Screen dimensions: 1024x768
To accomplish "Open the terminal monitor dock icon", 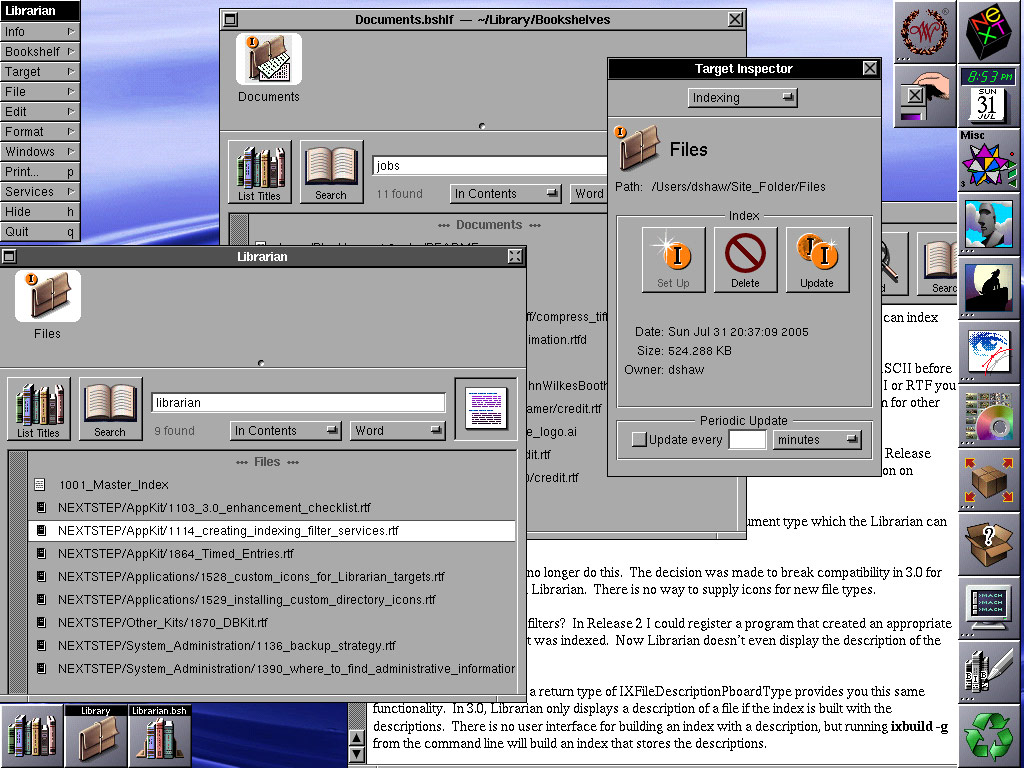I will pyautogui.click(x=990, y=608).
